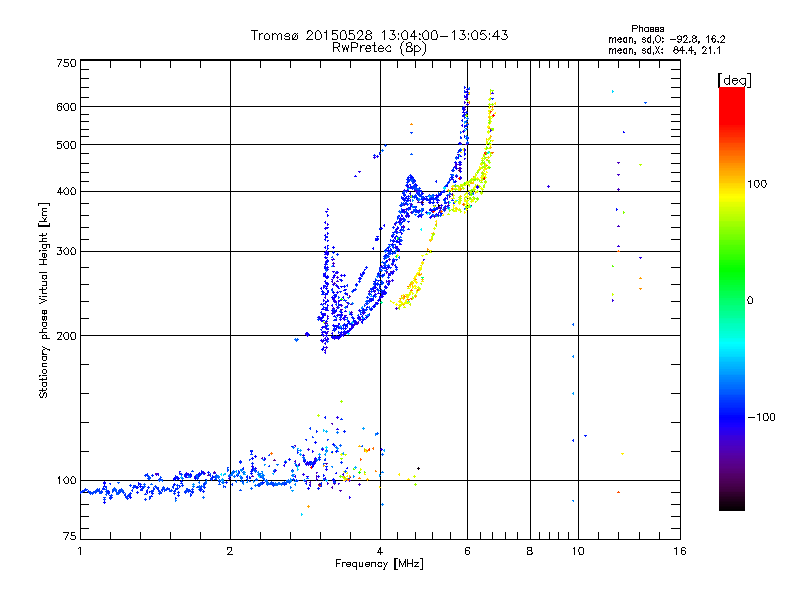Screen dimensions: 800x600
Task: Click the plot title 'Tromsø 20150528 13:04:00-13:05:43'
Action: [379, 35]
